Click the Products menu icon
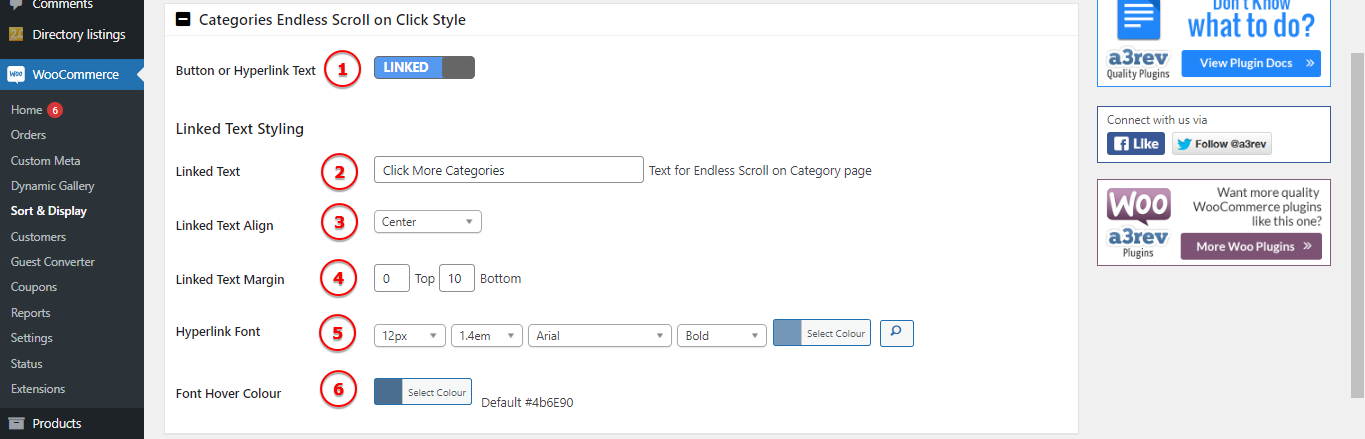The height and width of the screenshot is (439, 1365). click(16, 423)
